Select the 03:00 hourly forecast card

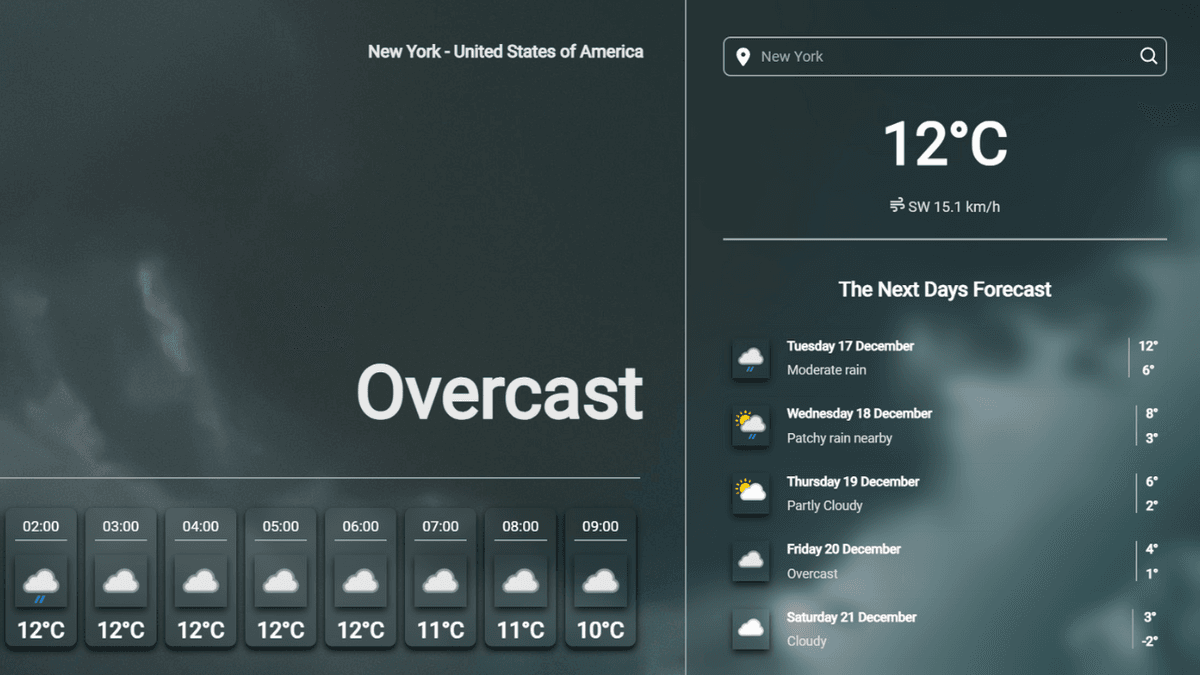pos(121,577)
